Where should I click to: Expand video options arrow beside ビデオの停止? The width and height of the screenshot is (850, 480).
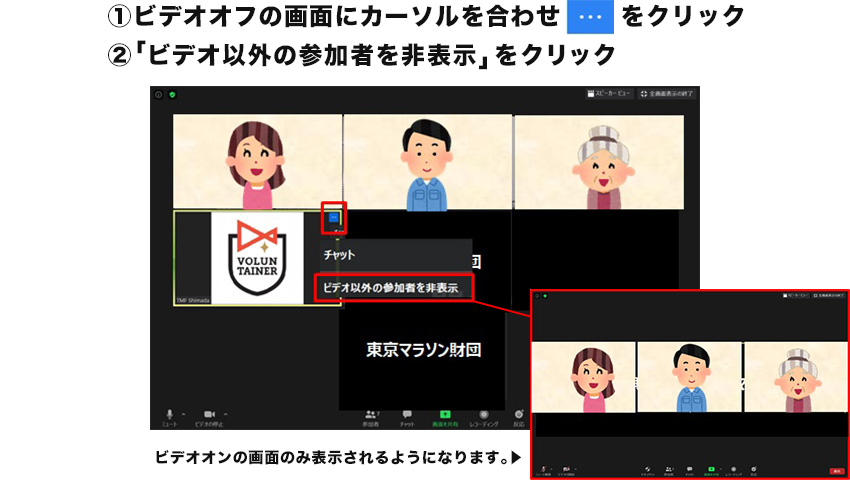pyautogui.click(x=225, y=413)
